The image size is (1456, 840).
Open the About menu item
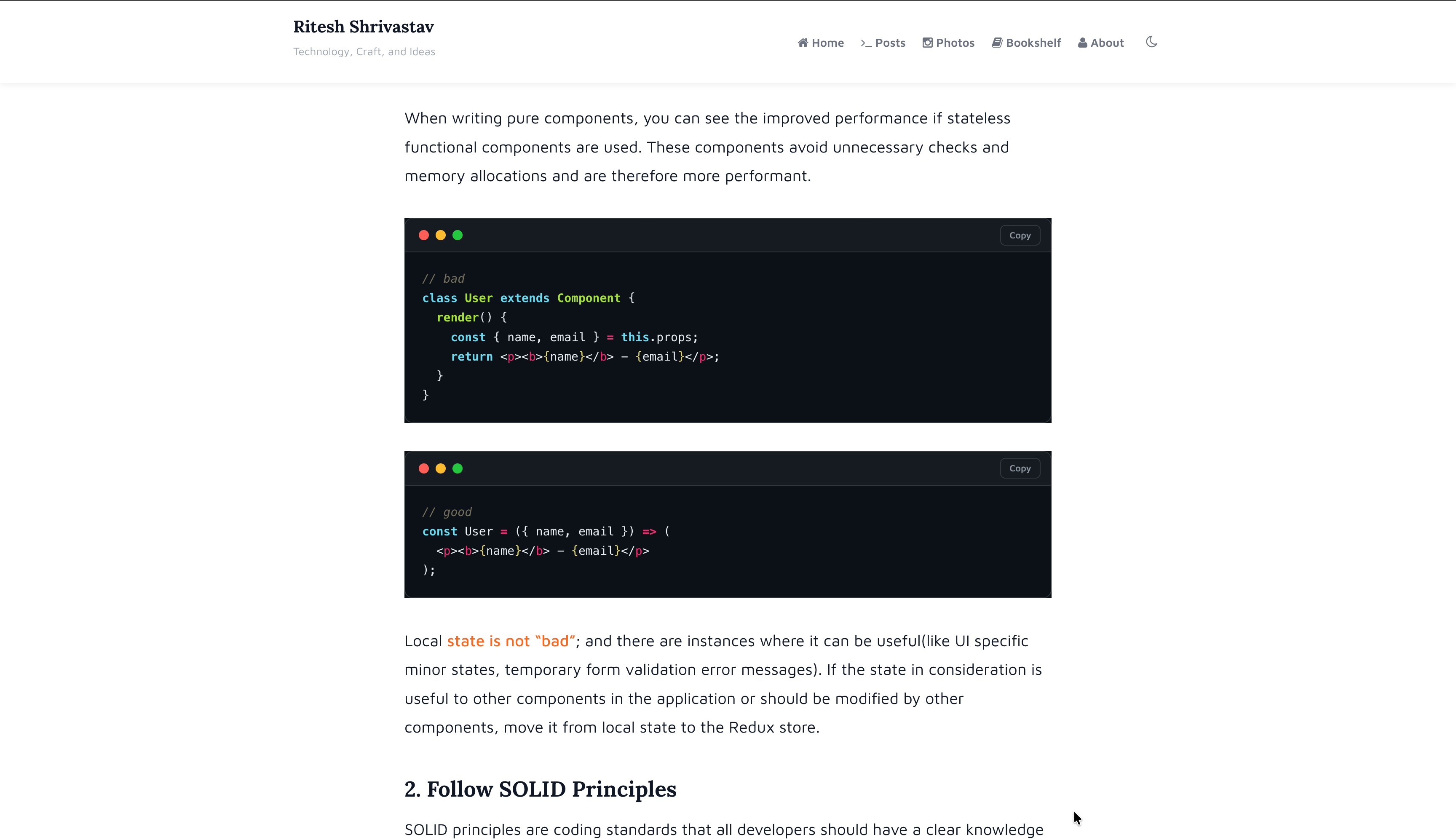(x=1106, y=43)
